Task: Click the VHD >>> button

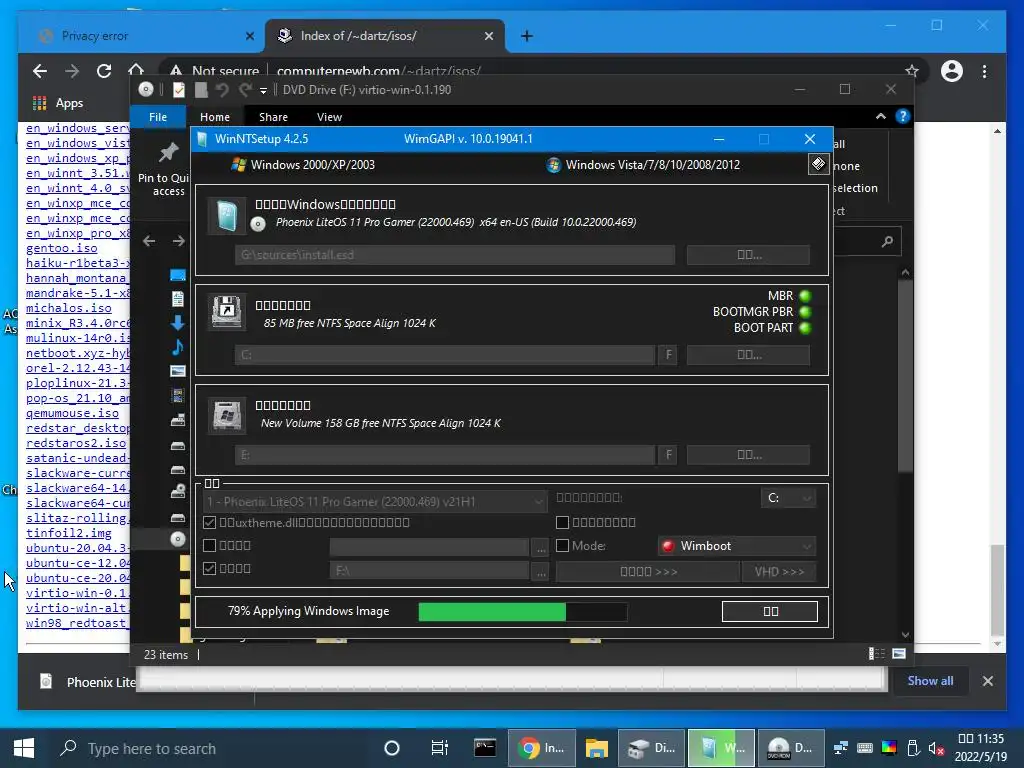Action: [779, 571]
